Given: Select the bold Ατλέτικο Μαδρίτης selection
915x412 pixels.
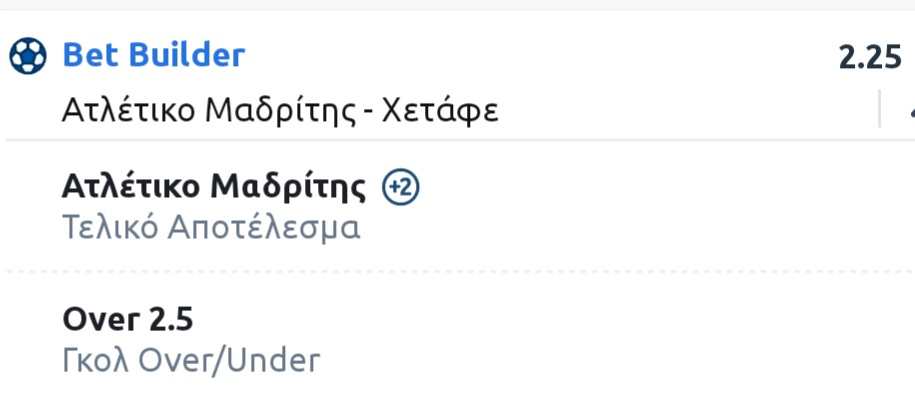Looking at the screenshot, I should point(214,187).
